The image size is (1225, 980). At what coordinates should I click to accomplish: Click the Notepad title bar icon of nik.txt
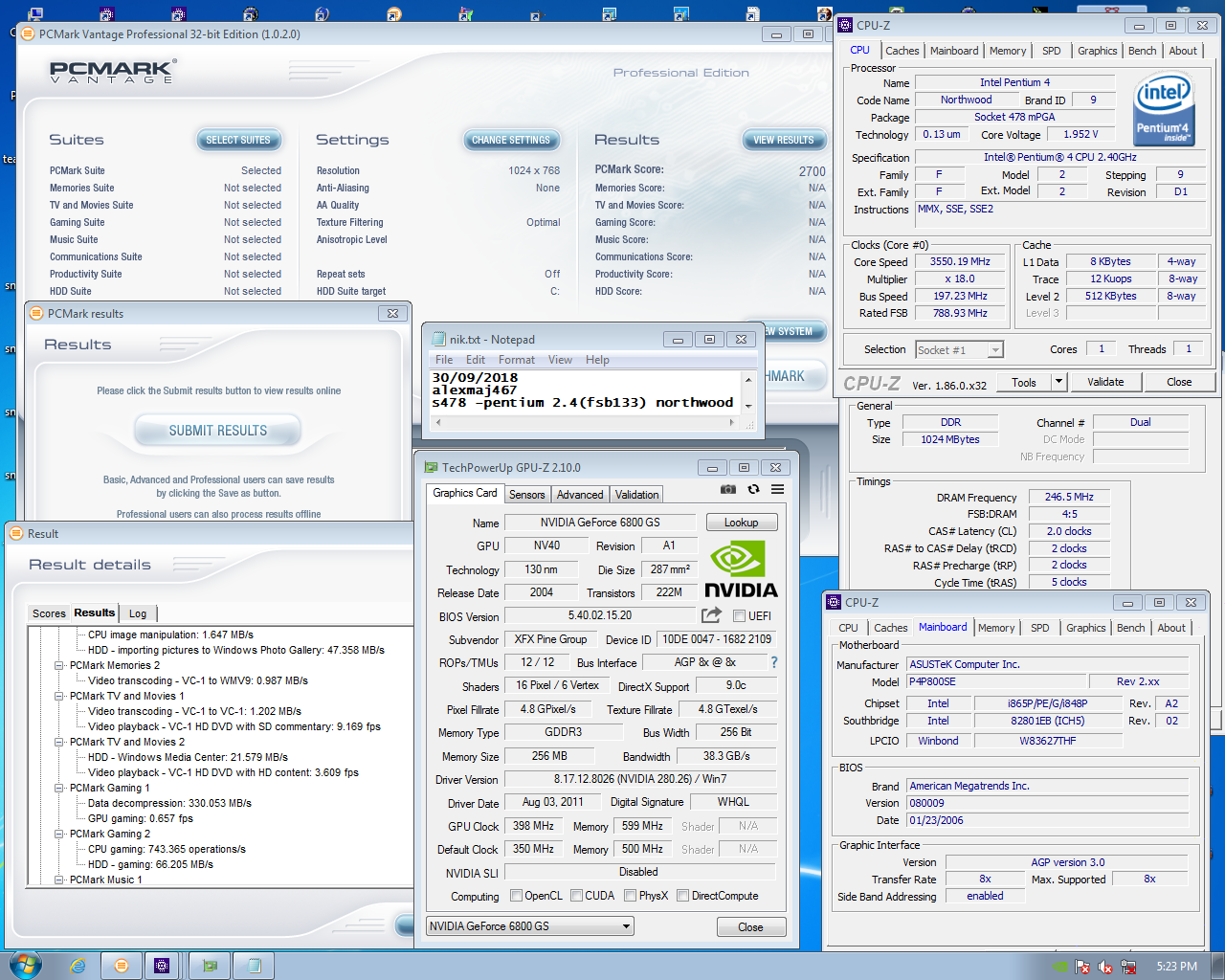(439, 339)
